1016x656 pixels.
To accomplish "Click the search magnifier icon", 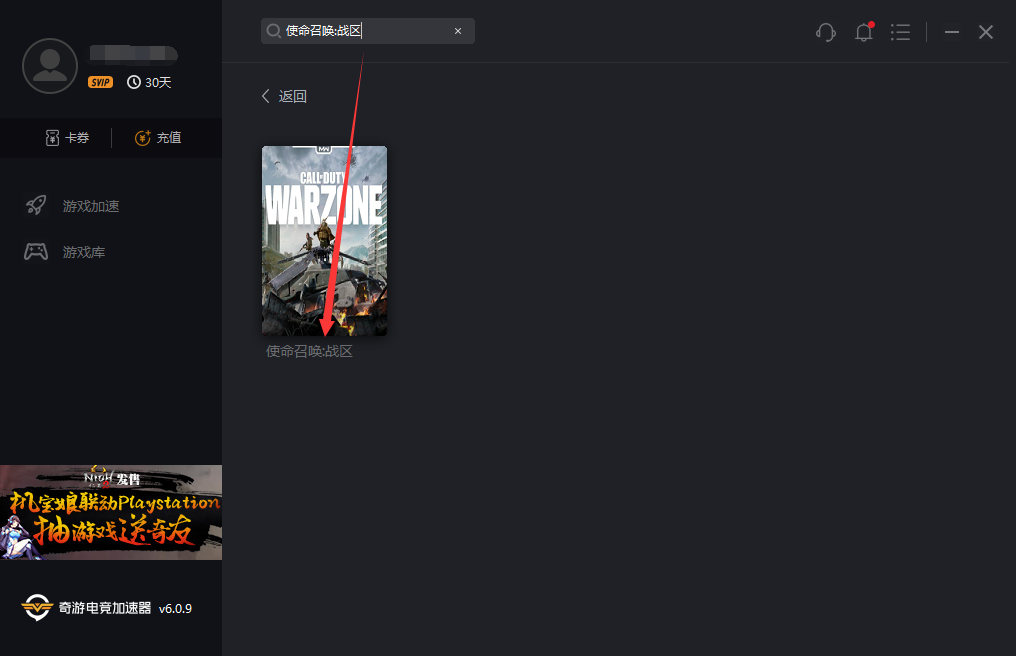I will [273, 31].
